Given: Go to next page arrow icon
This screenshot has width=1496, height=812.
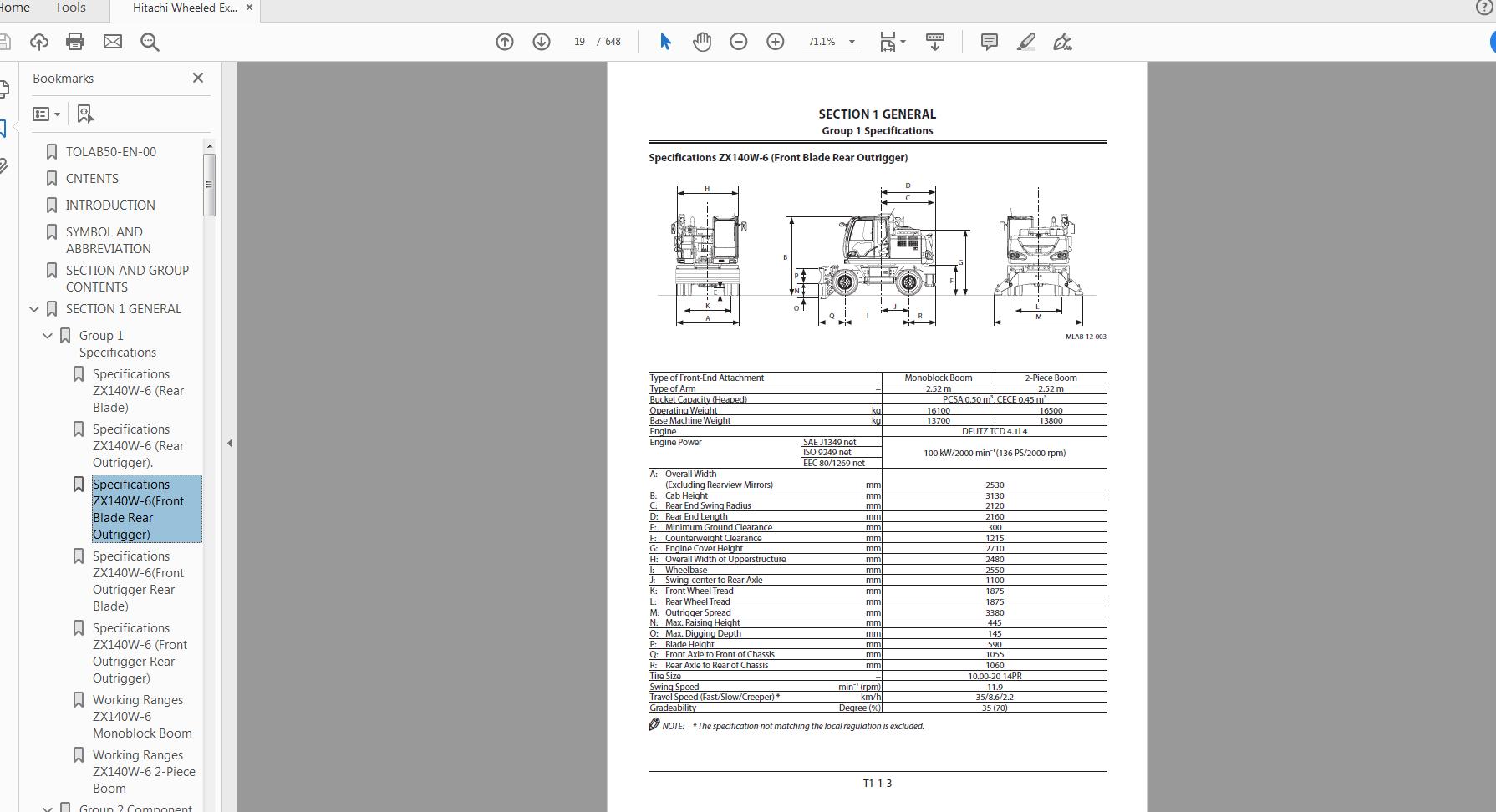Looking at the screenshot, I should click(x=542, y=42).
